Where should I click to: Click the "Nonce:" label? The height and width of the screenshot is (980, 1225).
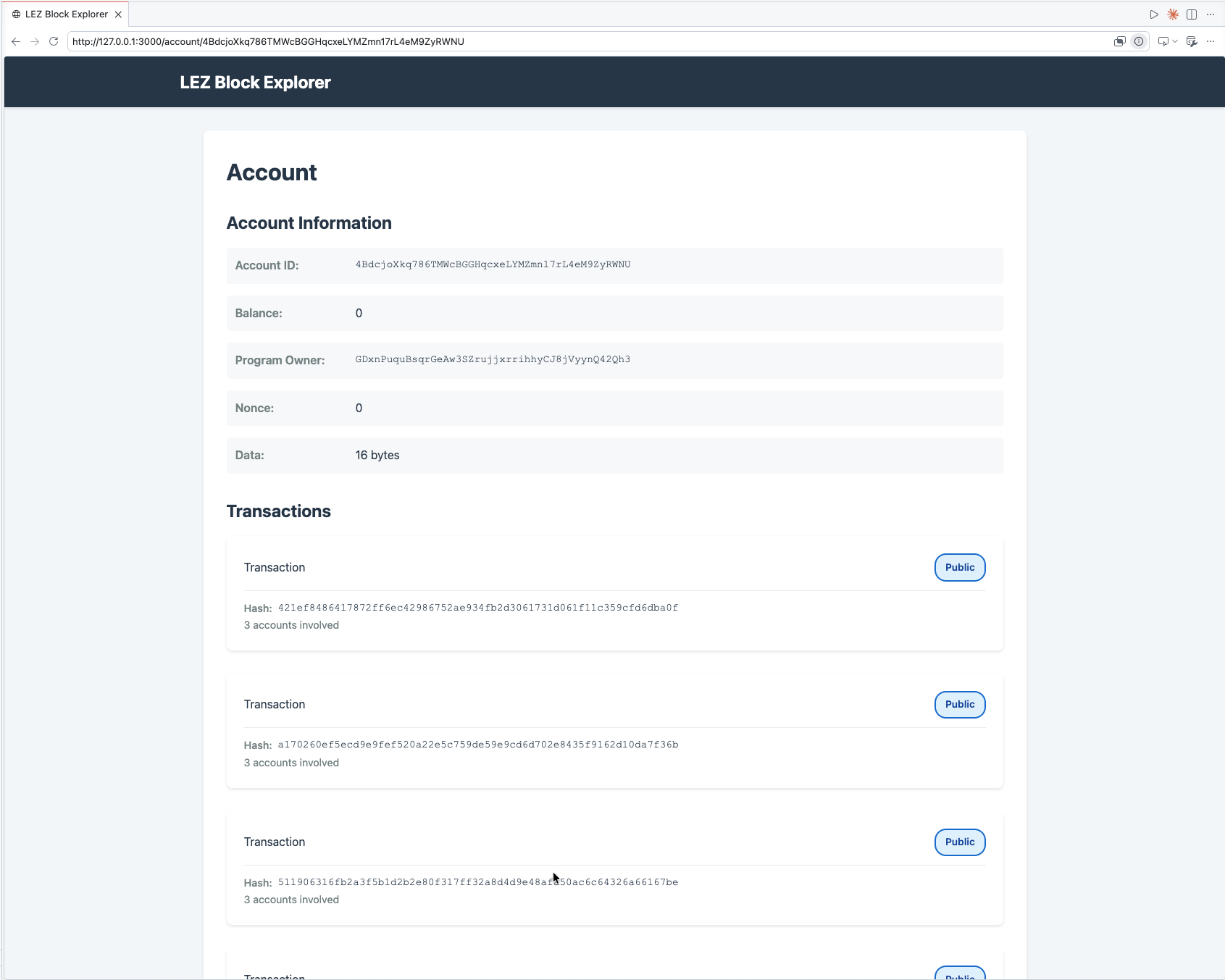pos(254,408)
